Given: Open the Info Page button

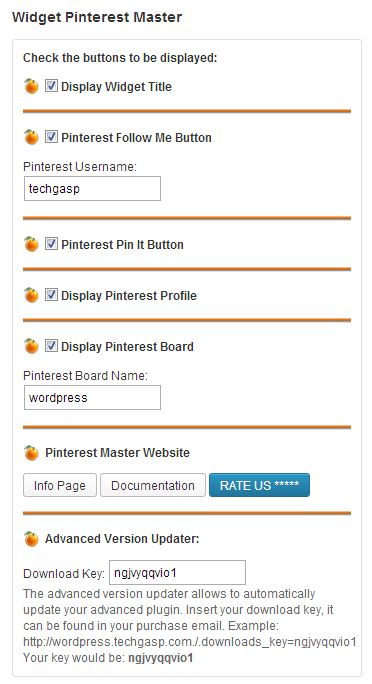Looking at the screenshot, I should point(60,485).
